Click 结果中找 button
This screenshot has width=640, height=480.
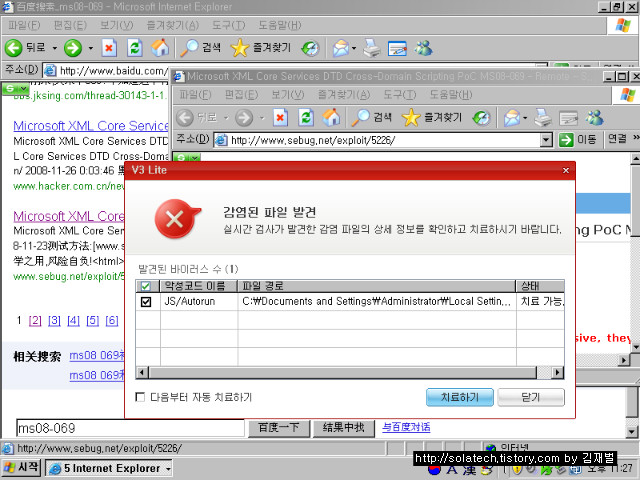343,427
